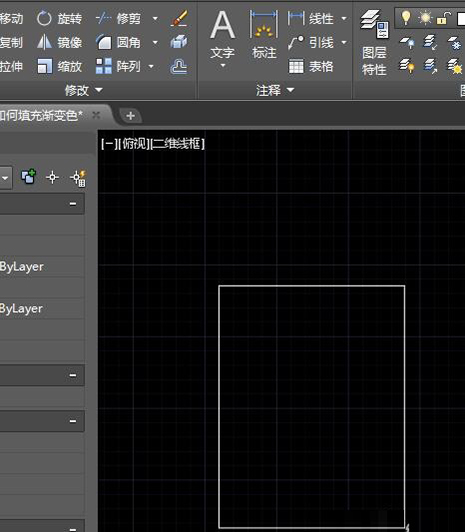Click the Make Current layer icon

click(x=407, y=43)
